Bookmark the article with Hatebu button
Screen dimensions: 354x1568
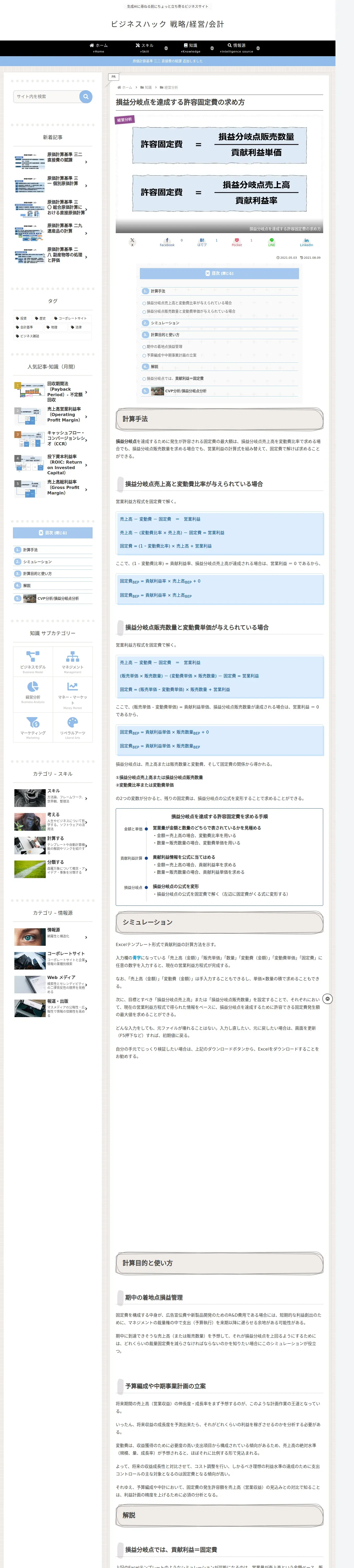click(x=201, y=242)
